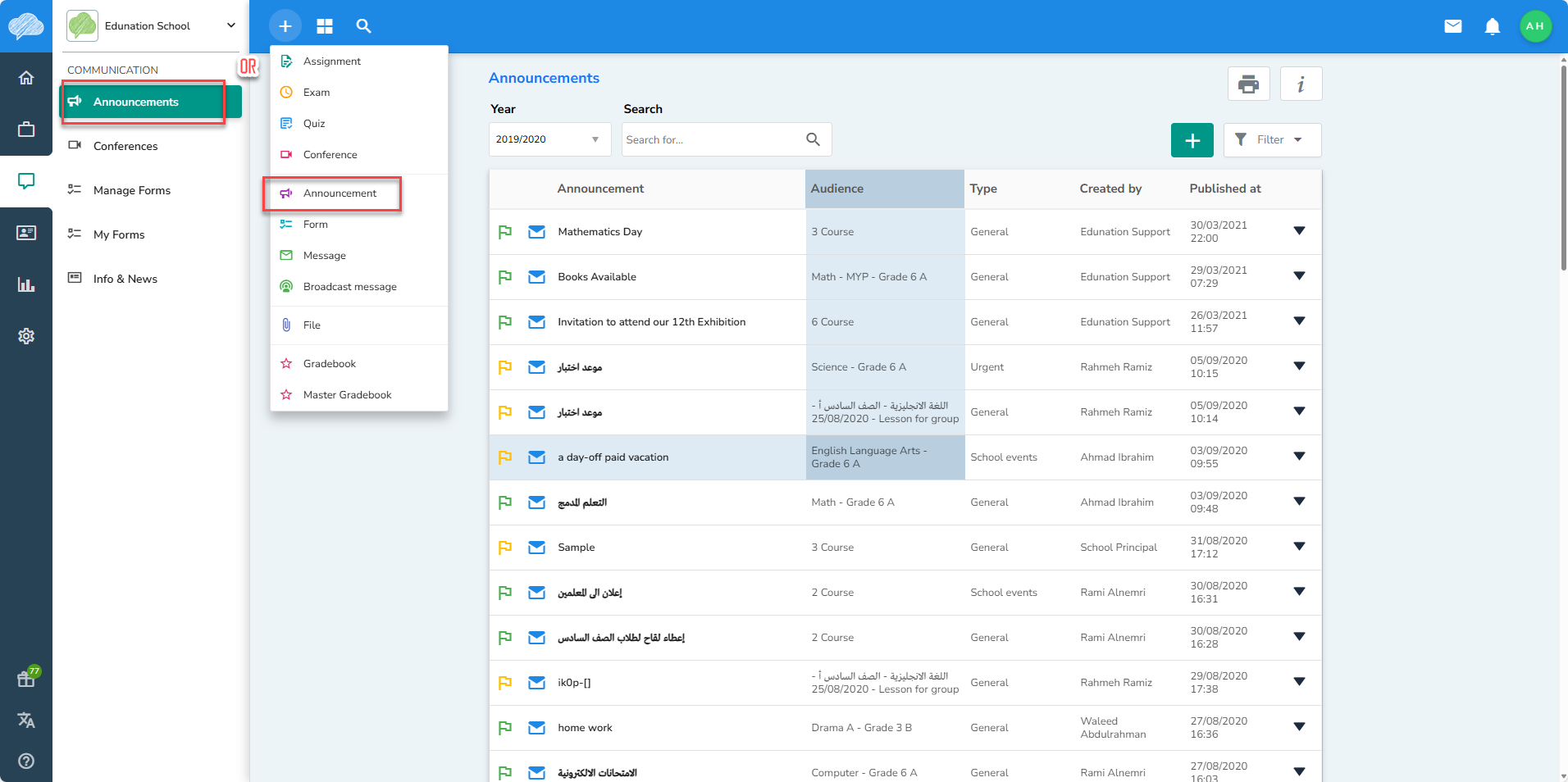Screen dimensions: 1568x782
Task: Select Conference from create menu
Action: [358, 155]
